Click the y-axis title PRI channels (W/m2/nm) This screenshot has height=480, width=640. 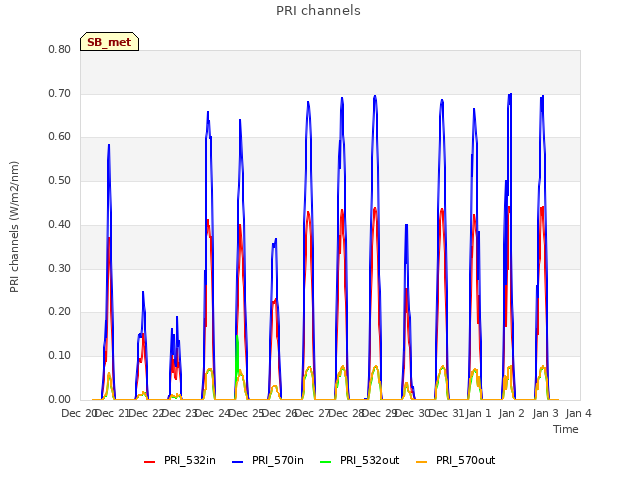coord(14,227)
